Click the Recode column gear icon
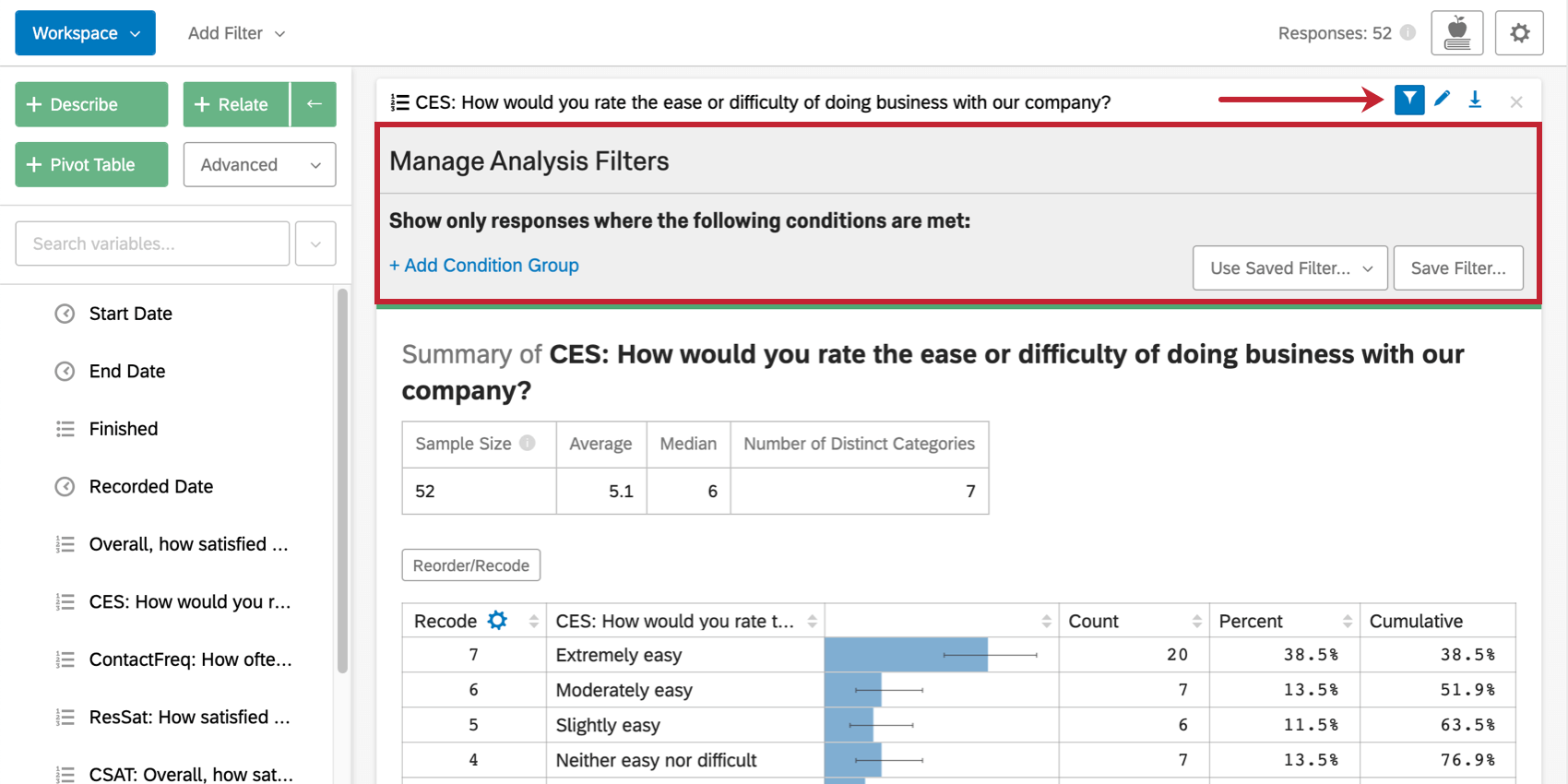The image size is (1568, 784). 497,620
